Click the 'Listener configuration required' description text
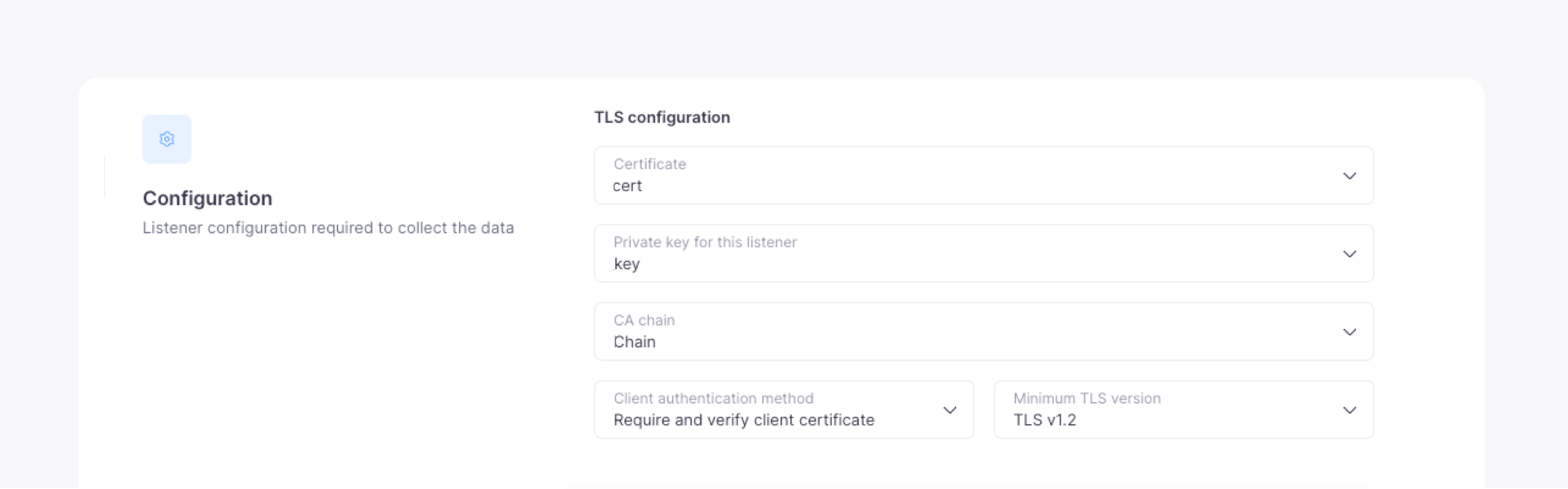This screenshot has width=1568, height=489. click(328, 228)
